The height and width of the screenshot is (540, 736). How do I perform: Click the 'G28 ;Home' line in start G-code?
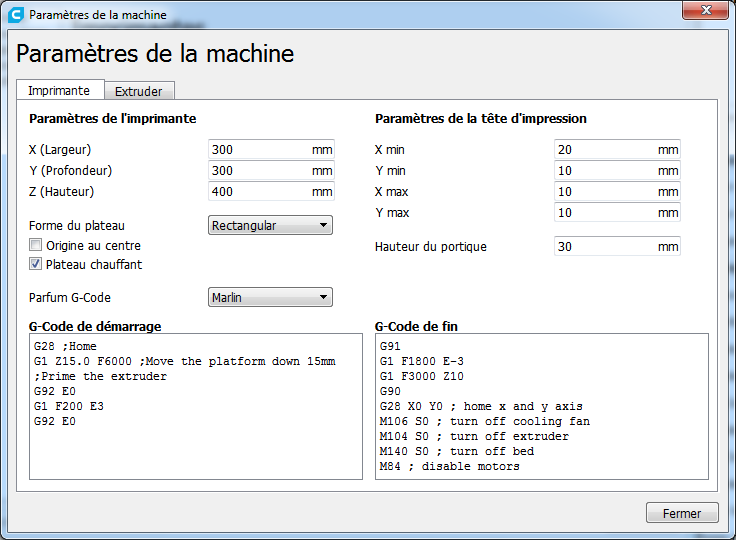(x=65, y=346)
